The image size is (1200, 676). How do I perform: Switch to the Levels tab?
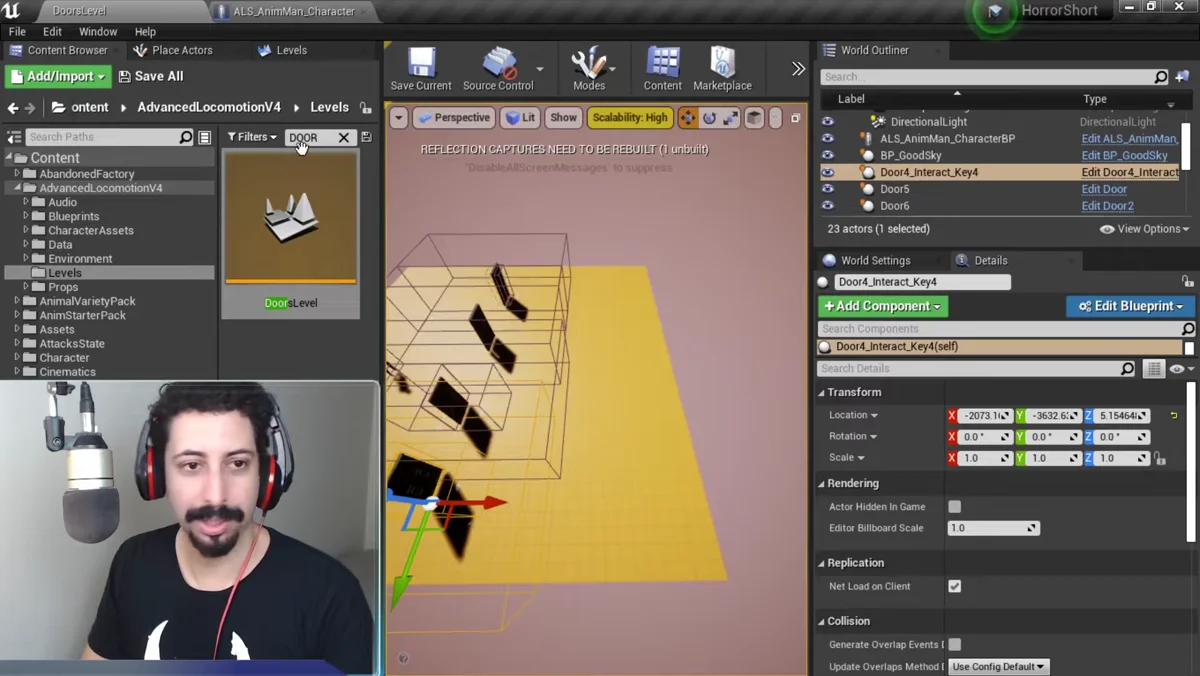click(283, 50)
